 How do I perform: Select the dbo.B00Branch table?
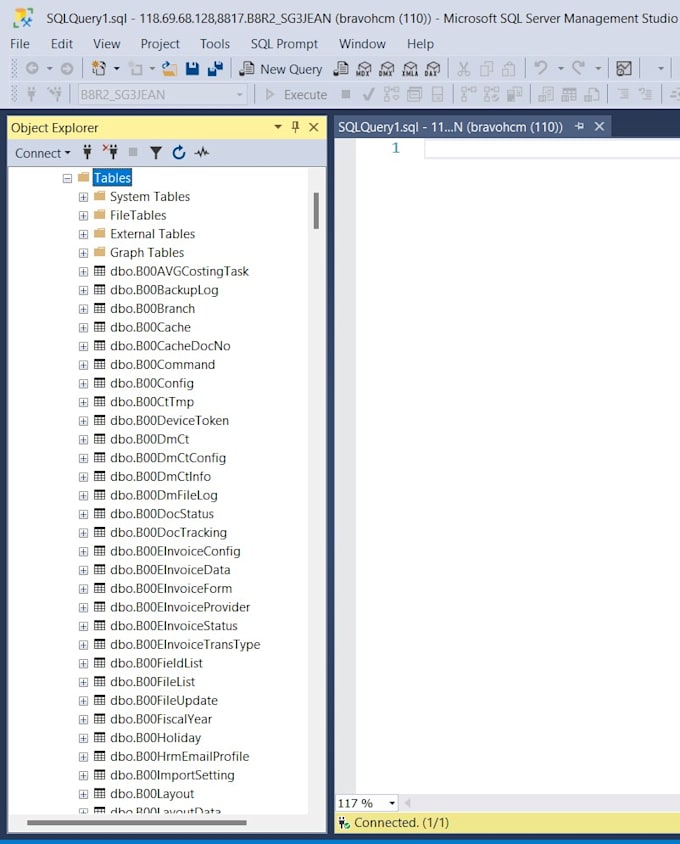click(x=152, y=309)
